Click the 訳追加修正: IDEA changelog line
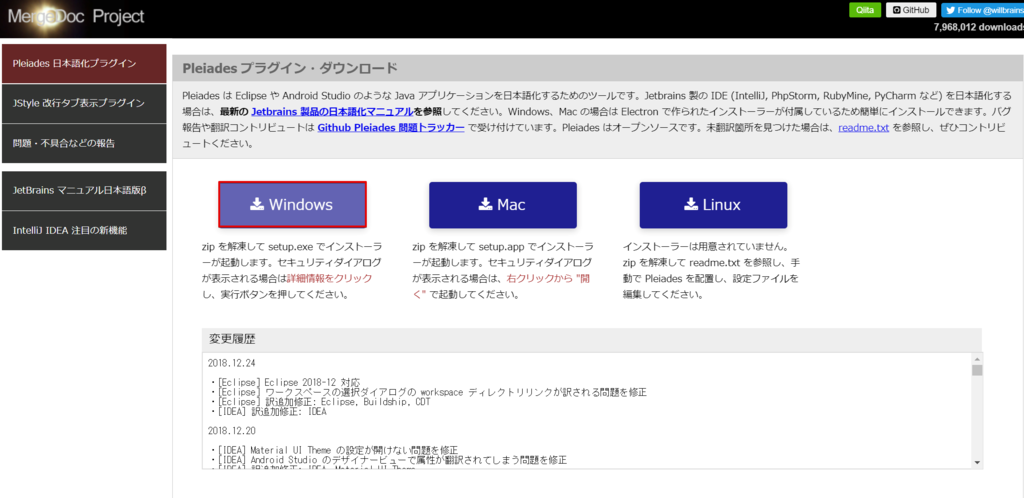The width and height of the screenshot is (1024, 498). click(x=269, y=412)
